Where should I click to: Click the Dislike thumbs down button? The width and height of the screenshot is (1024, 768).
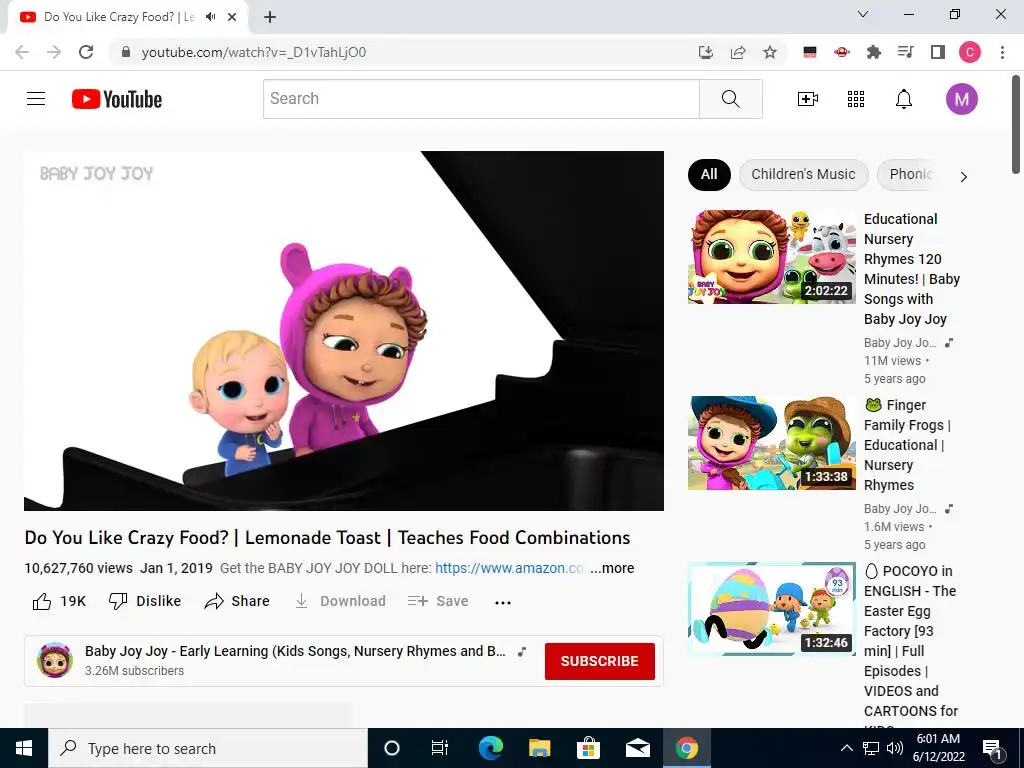pyautogui.click(x=145, y=601)
